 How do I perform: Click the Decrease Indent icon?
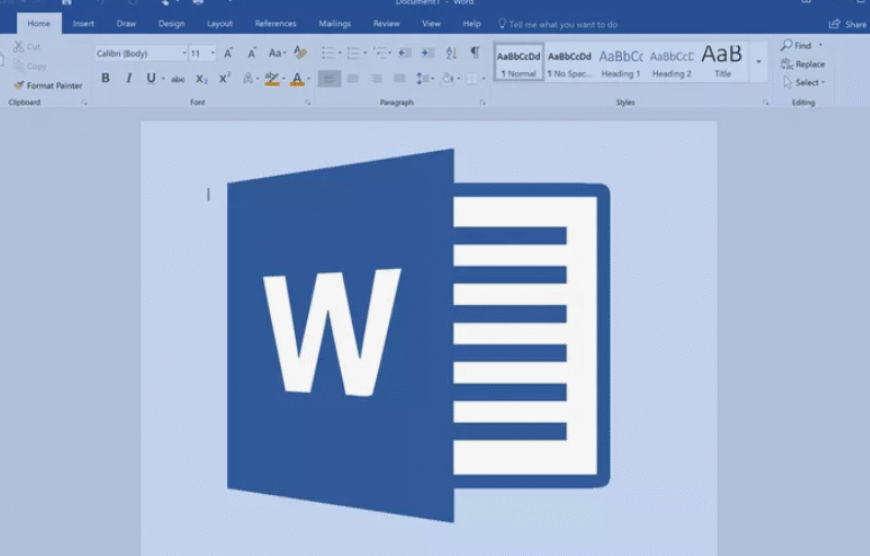pyautogui.click(x=405, y=53)
